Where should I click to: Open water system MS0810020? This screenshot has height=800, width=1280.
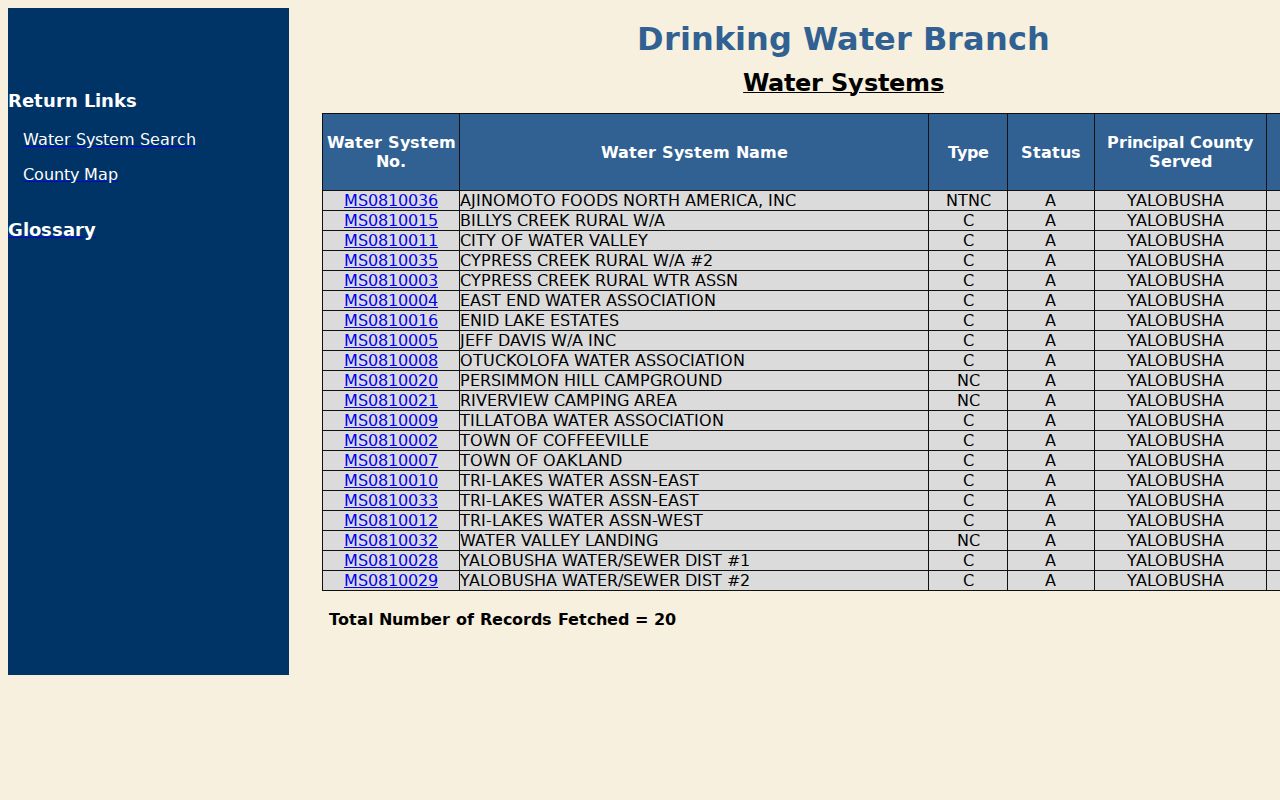(x=391, y=380)
